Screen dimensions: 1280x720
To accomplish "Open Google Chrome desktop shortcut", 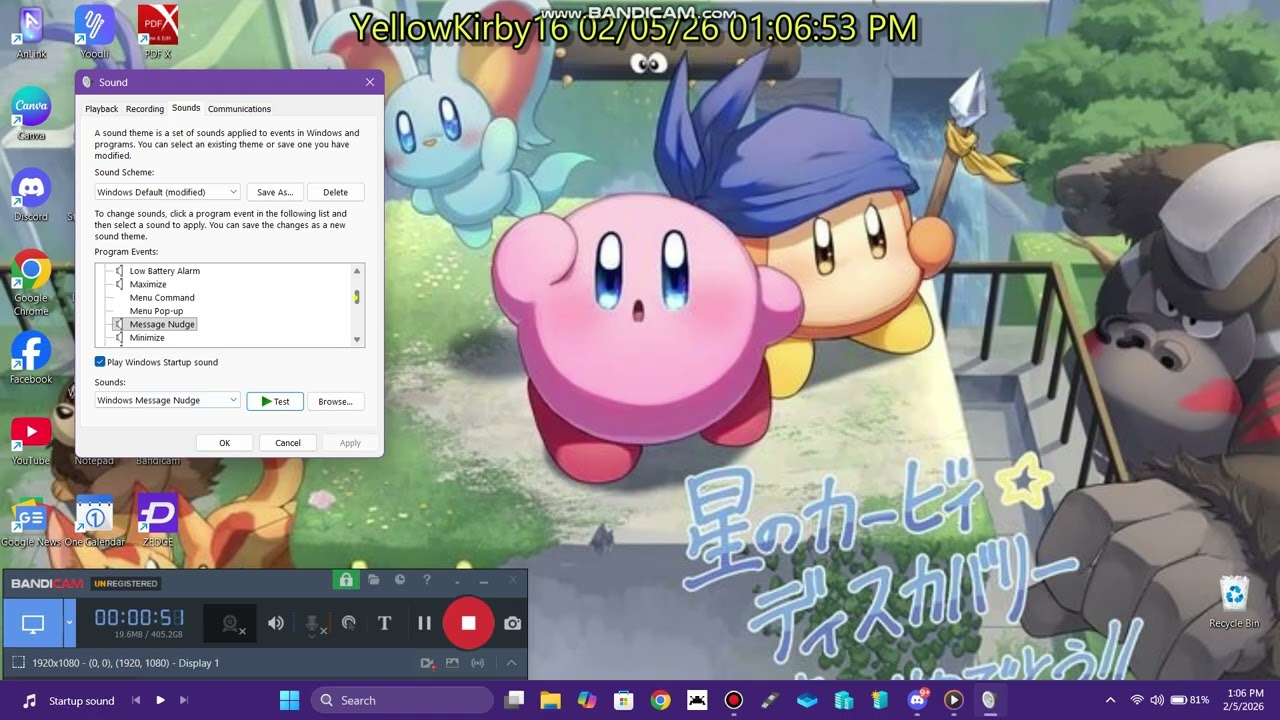I will [x=31, y=282].
